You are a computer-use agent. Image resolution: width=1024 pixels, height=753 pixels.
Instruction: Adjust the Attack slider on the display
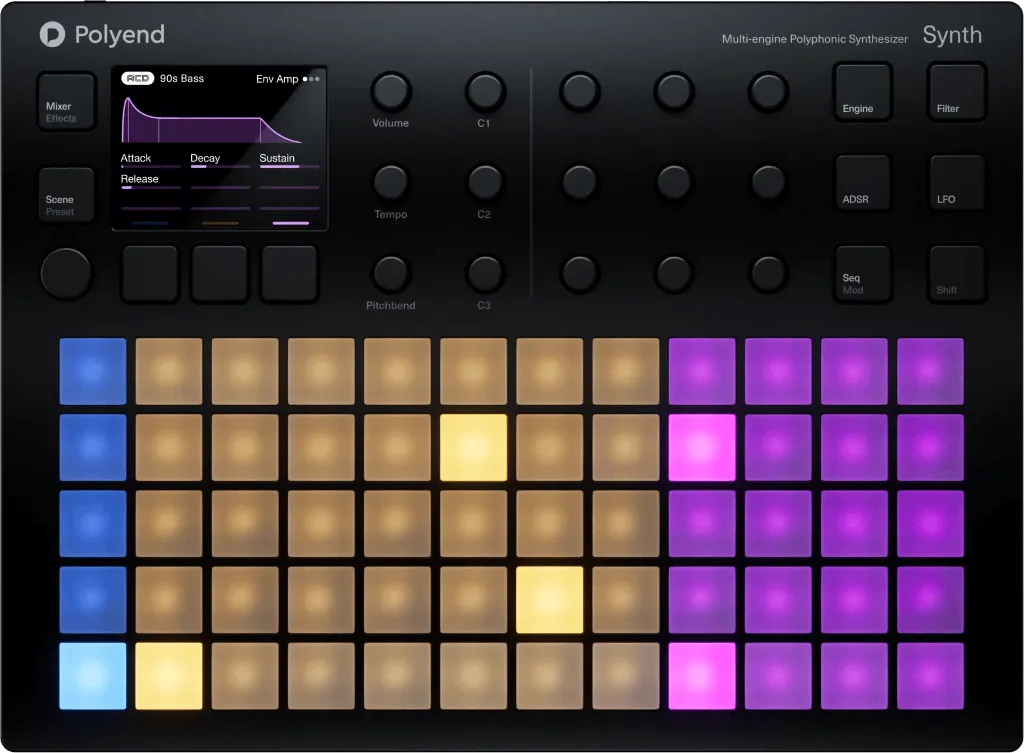pos(150,167)
